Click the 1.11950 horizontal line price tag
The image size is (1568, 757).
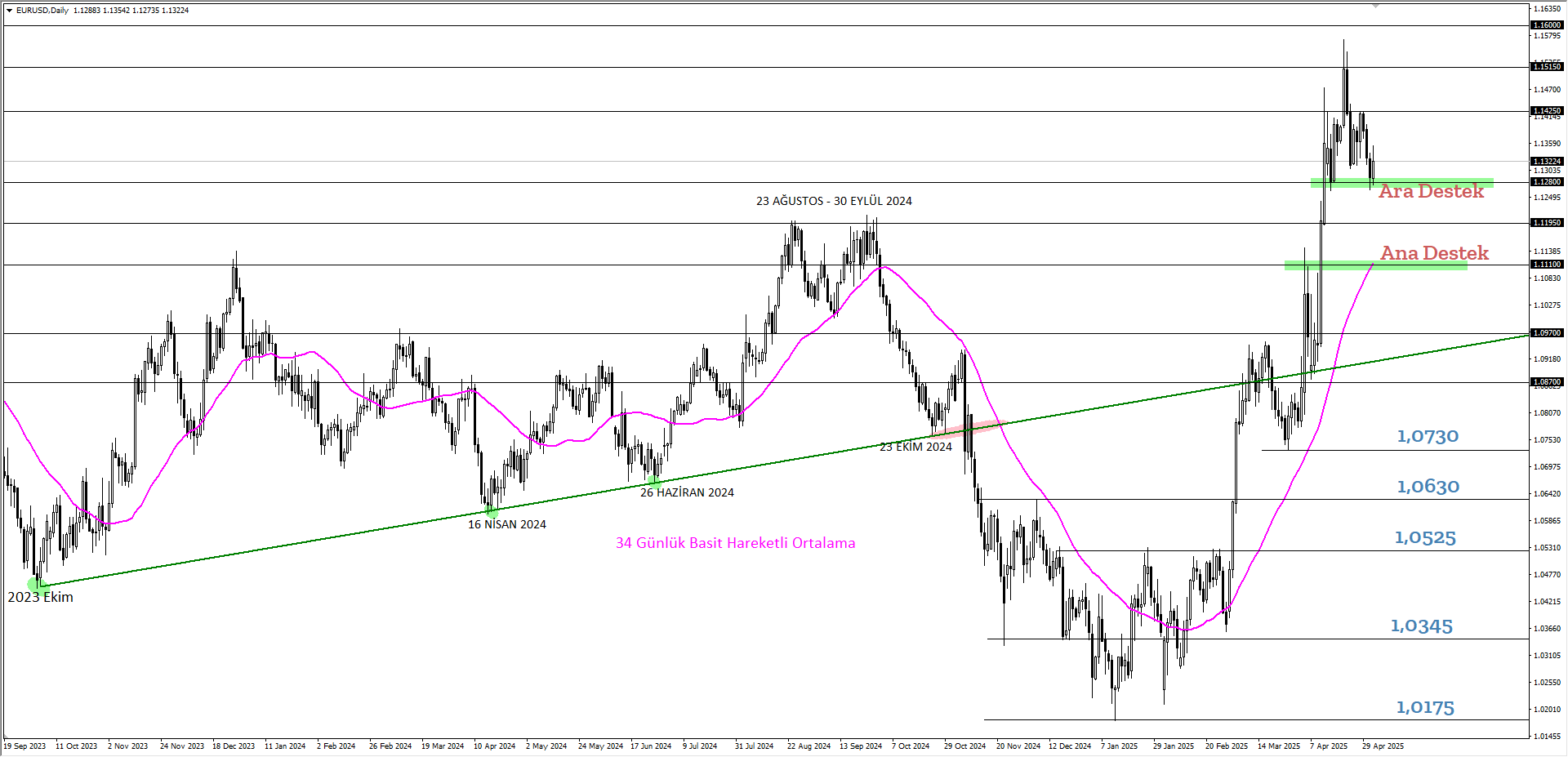pyautogui.click(x=1547, y=223)
